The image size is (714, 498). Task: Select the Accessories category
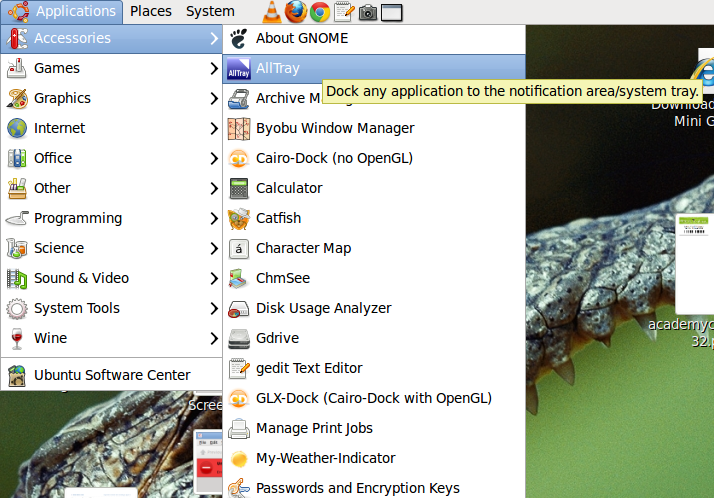click(x=112, y=39)
